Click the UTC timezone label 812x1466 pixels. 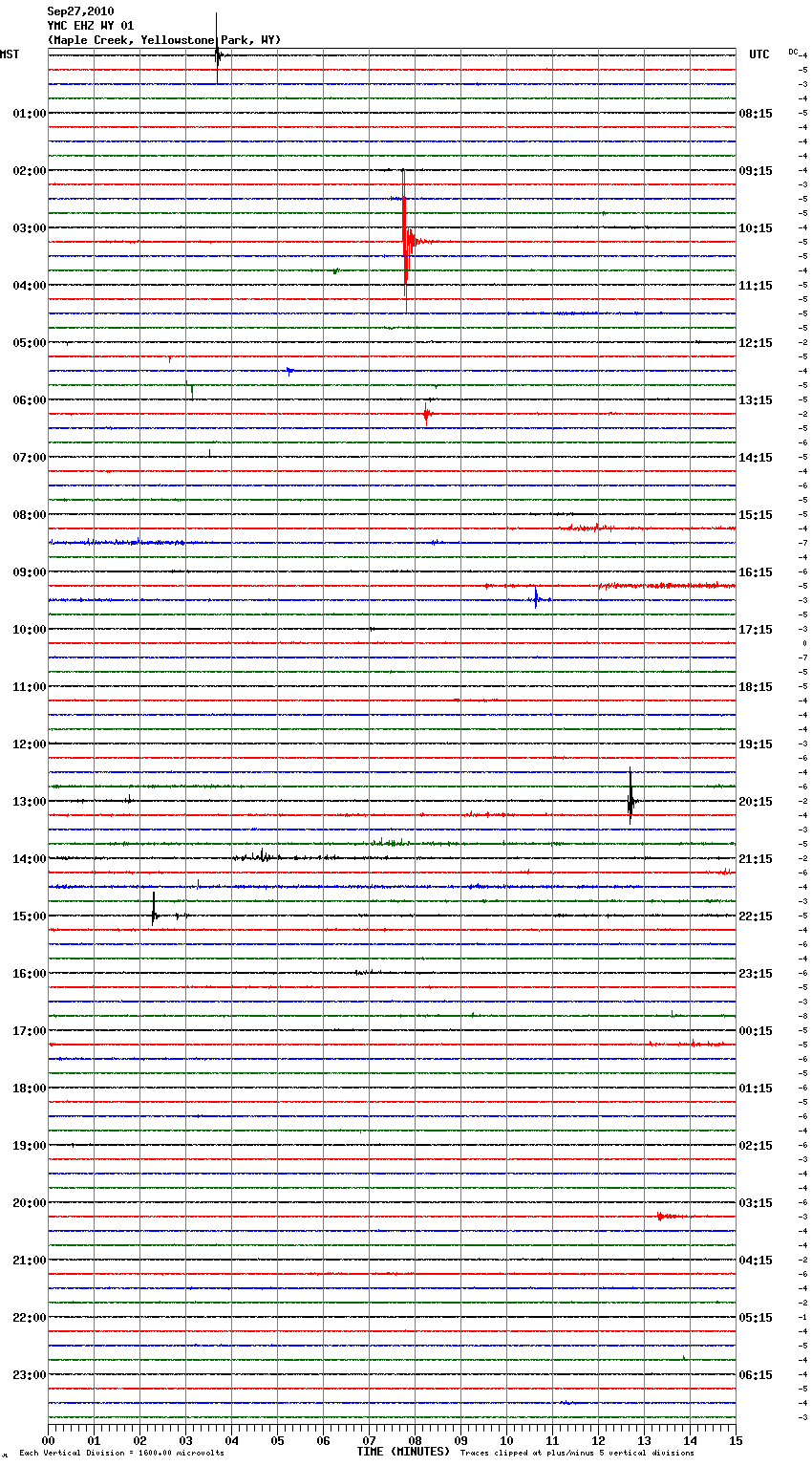coord(759,54)
